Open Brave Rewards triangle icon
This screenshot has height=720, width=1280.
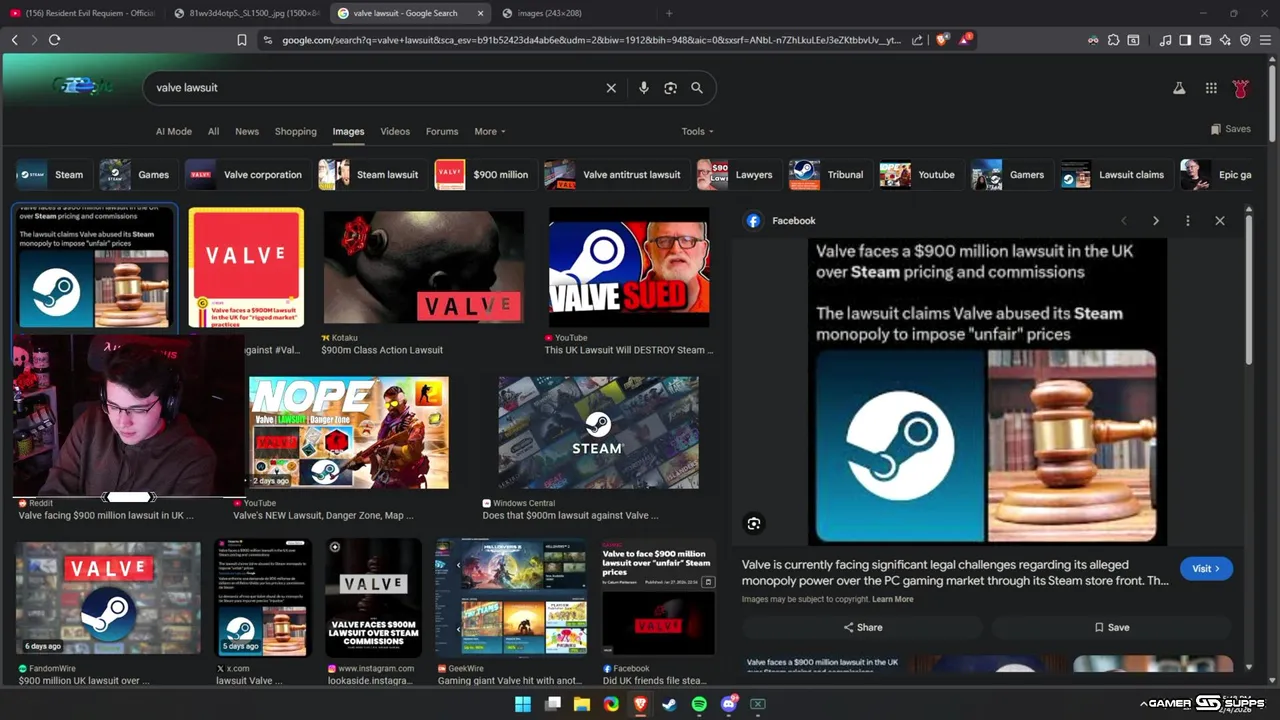(966, 39)
